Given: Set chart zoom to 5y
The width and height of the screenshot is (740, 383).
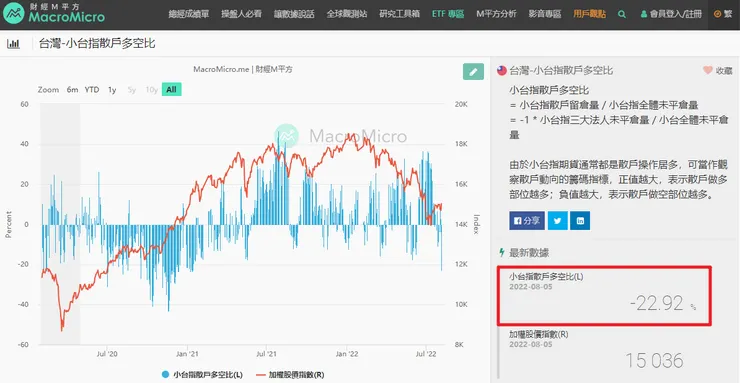Looking at the screenshot, I should (x=132, y=90).
